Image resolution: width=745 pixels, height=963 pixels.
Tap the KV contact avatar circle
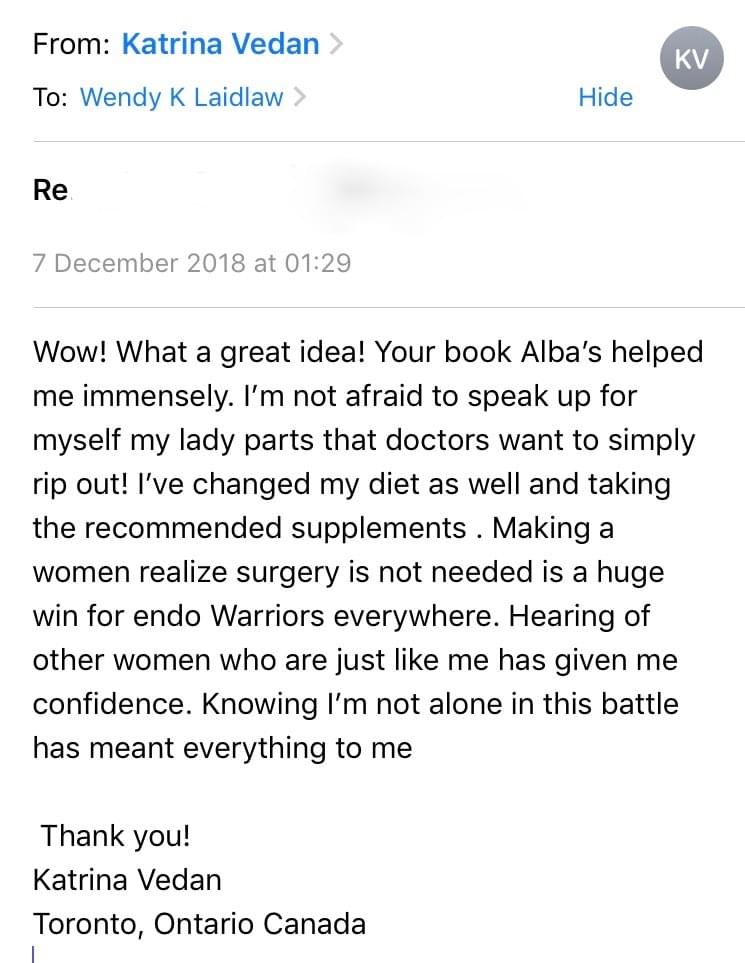[691, 58]
